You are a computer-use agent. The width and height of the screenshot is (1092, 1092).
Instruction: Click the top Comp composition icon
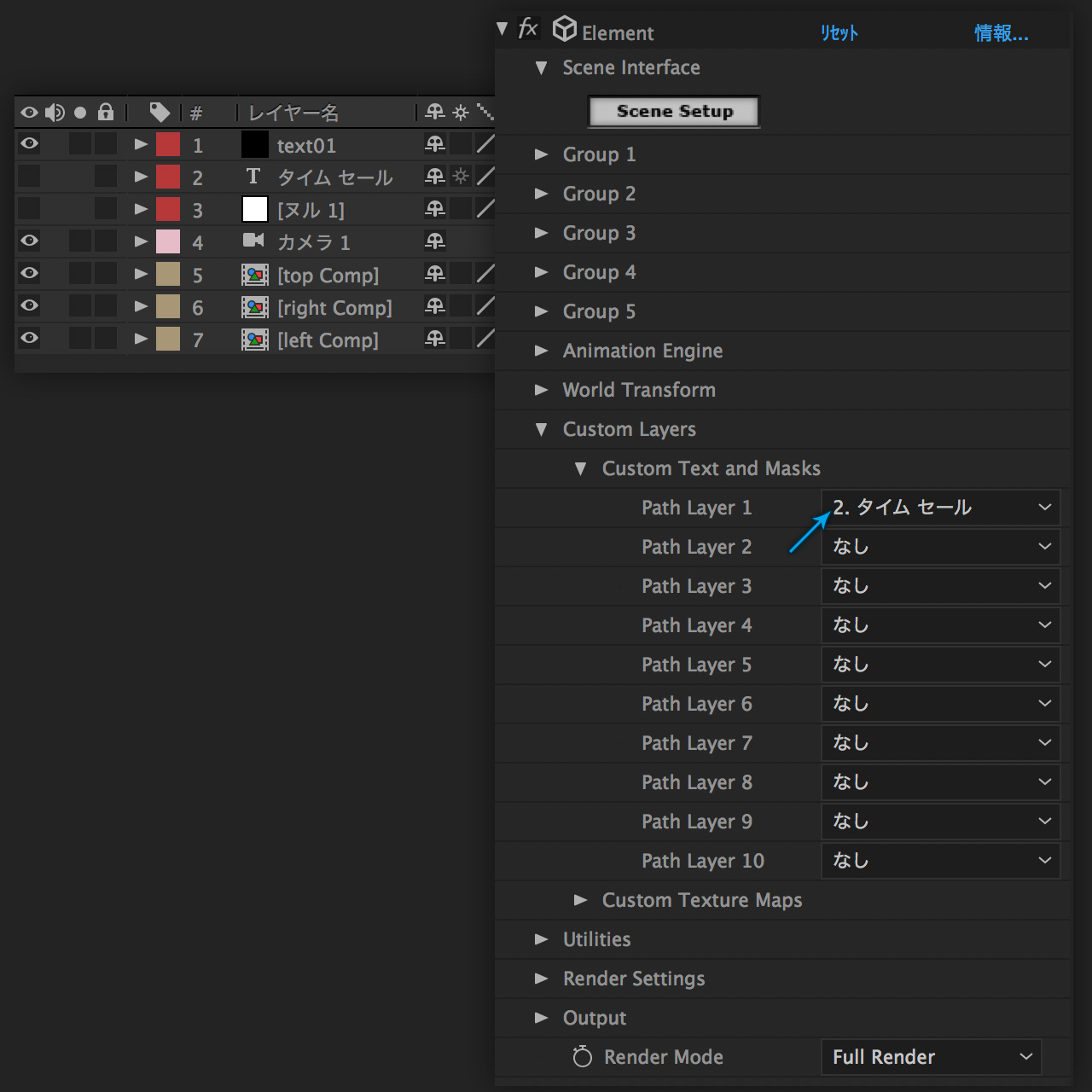tap(254, 275)
